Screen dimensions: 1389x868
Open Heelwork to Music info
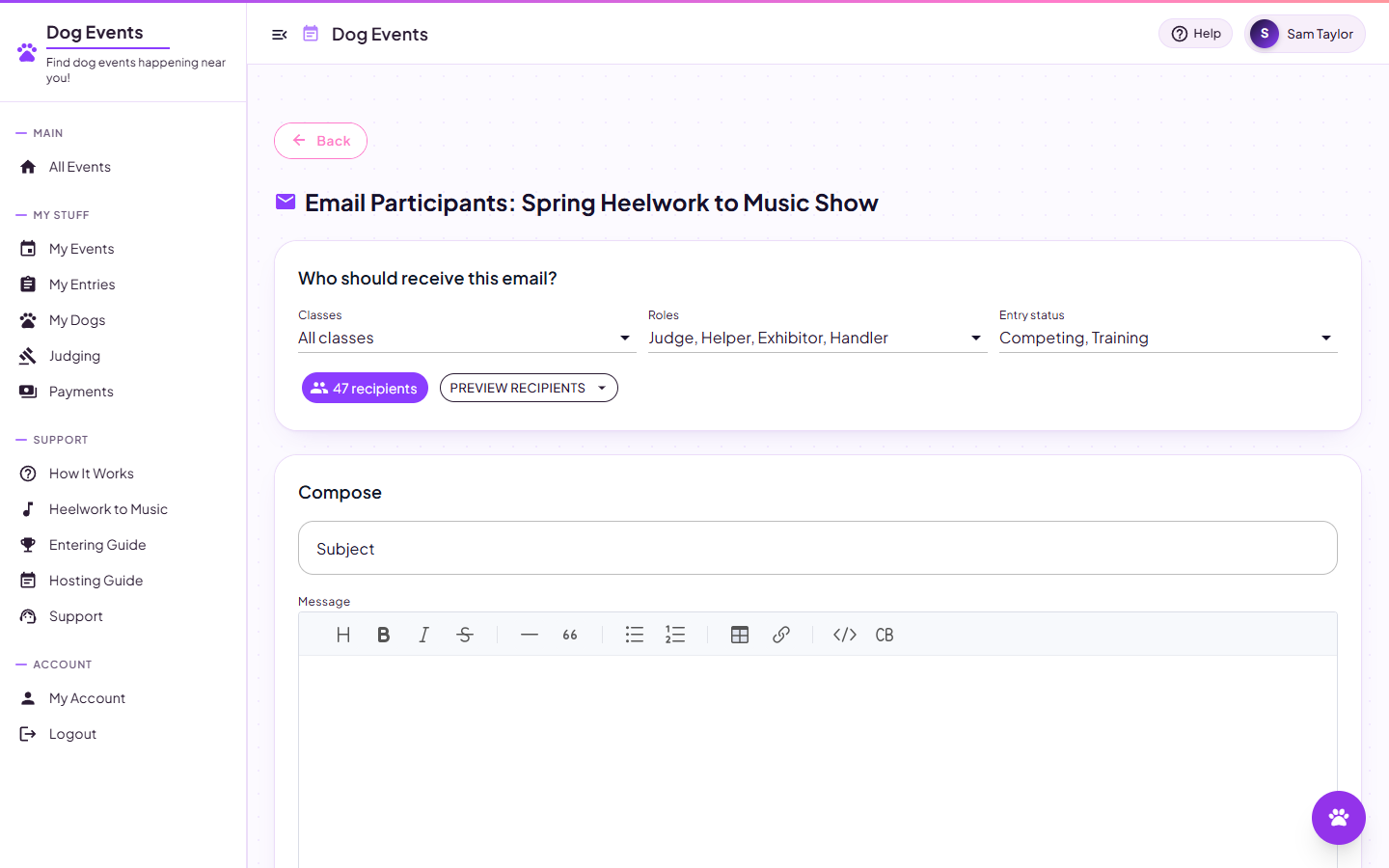[x=123, y=509]
